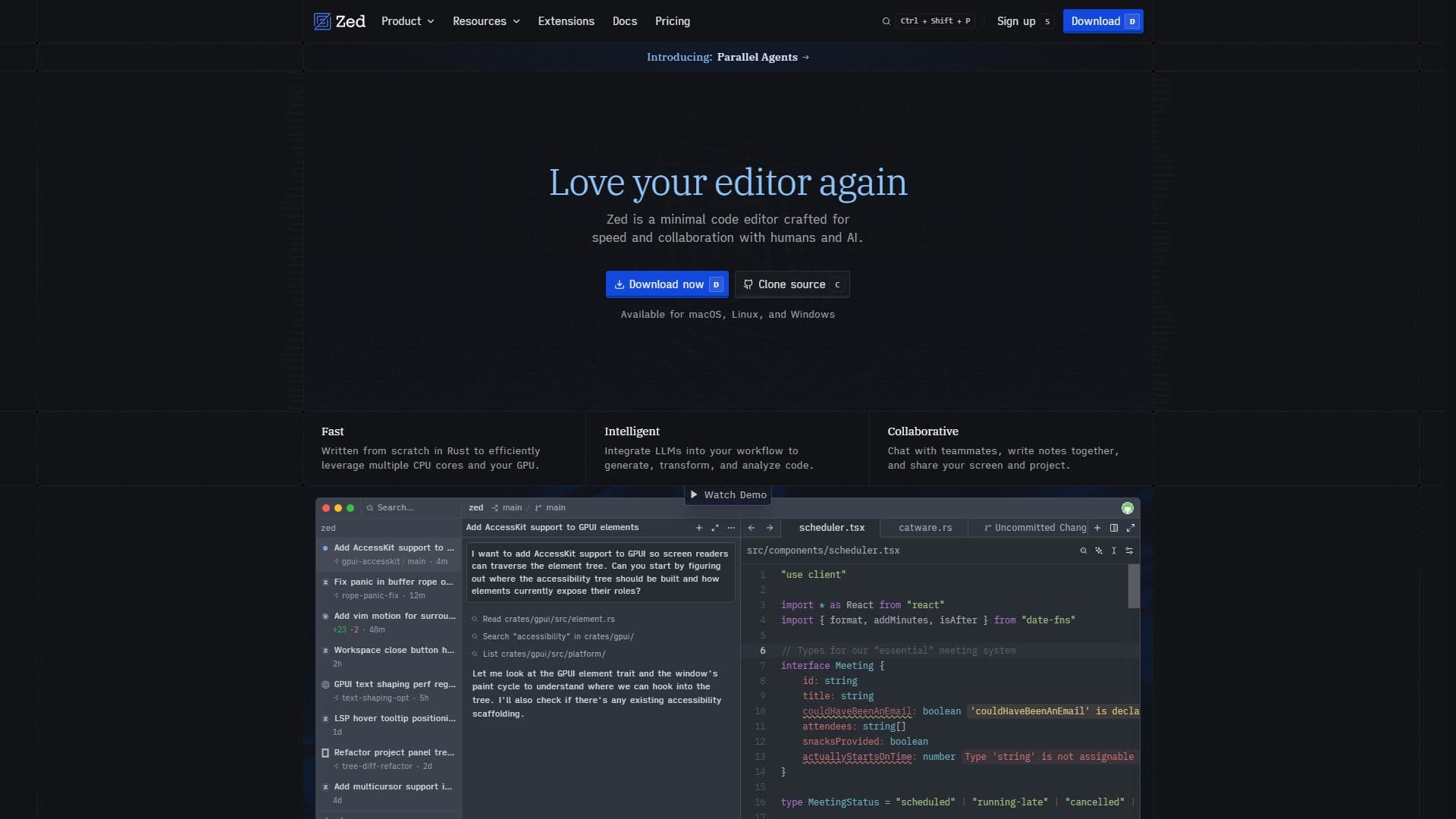Go to the Docs page

[x=624, y=21]
